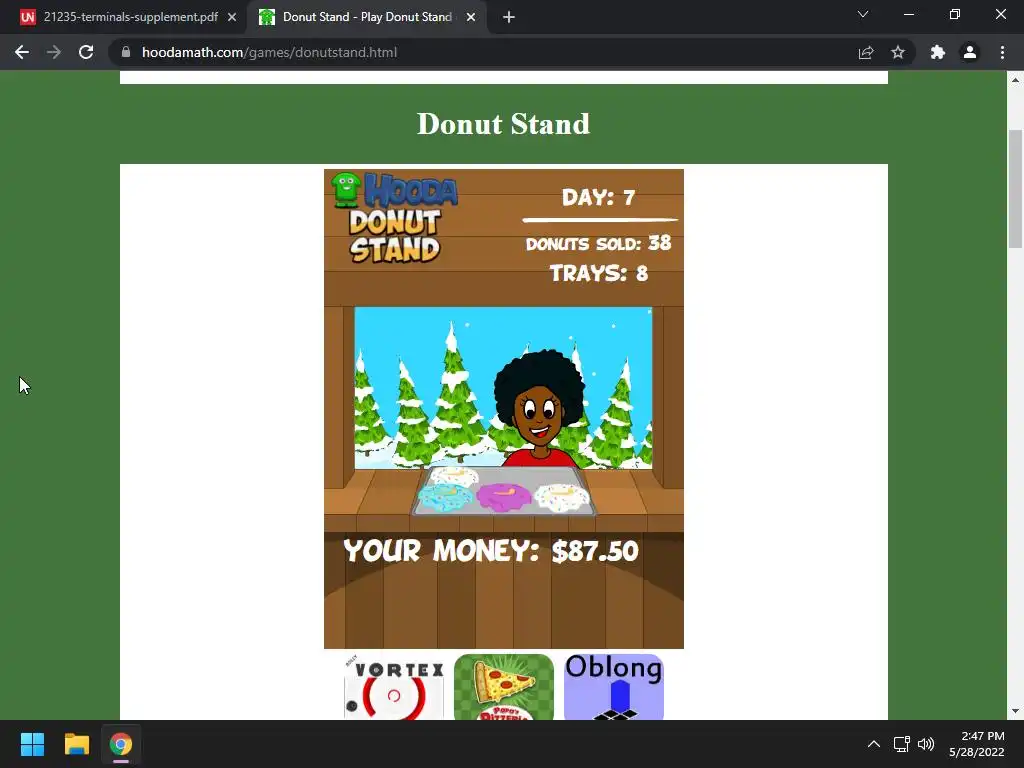Pick the blue sprinkled donut on tray
Viewport: 1024px width, 768px height.
[444, 498]
